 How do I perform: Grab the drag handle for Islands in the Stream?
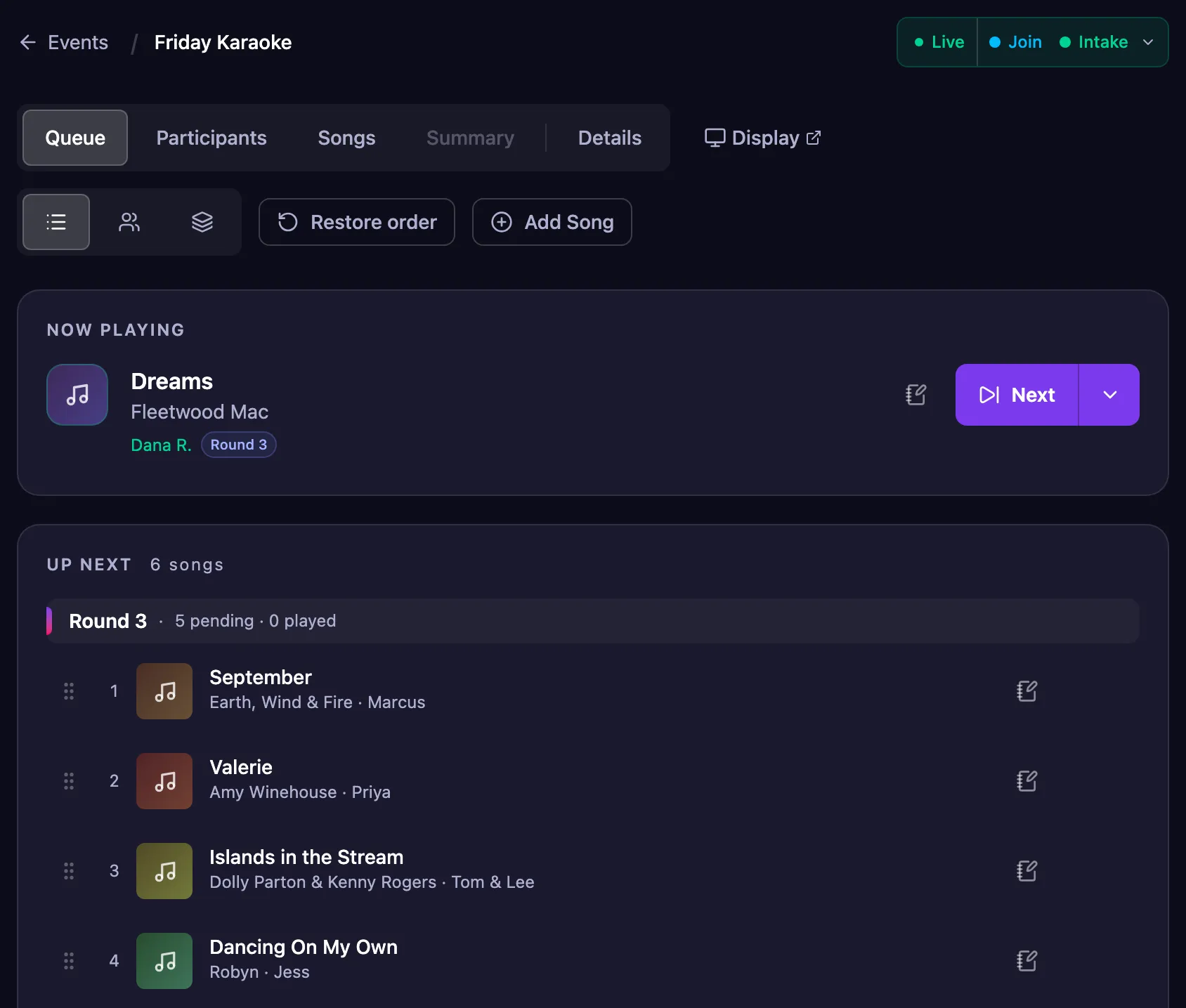(x=69, y=871)
